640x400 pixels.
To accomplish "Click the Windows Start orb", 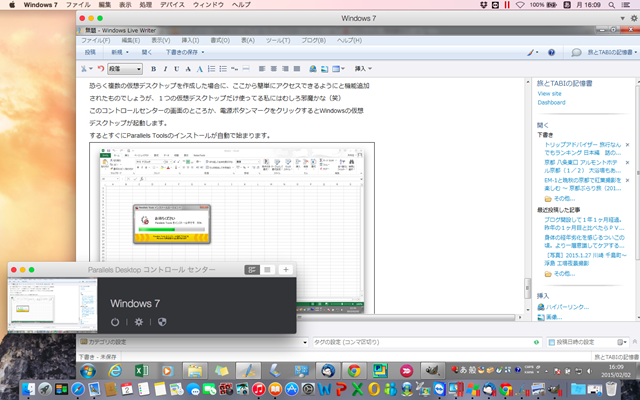I will (88, 371).
